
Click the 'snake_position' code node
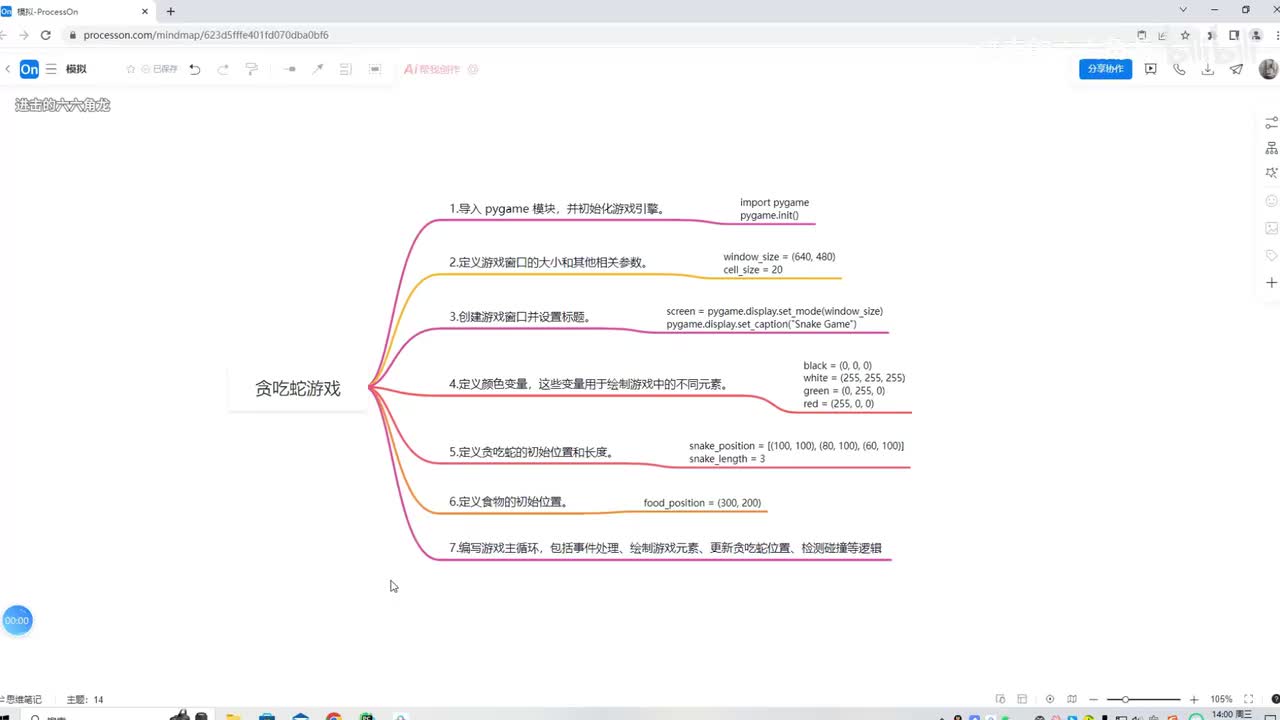tap(796, 452)
